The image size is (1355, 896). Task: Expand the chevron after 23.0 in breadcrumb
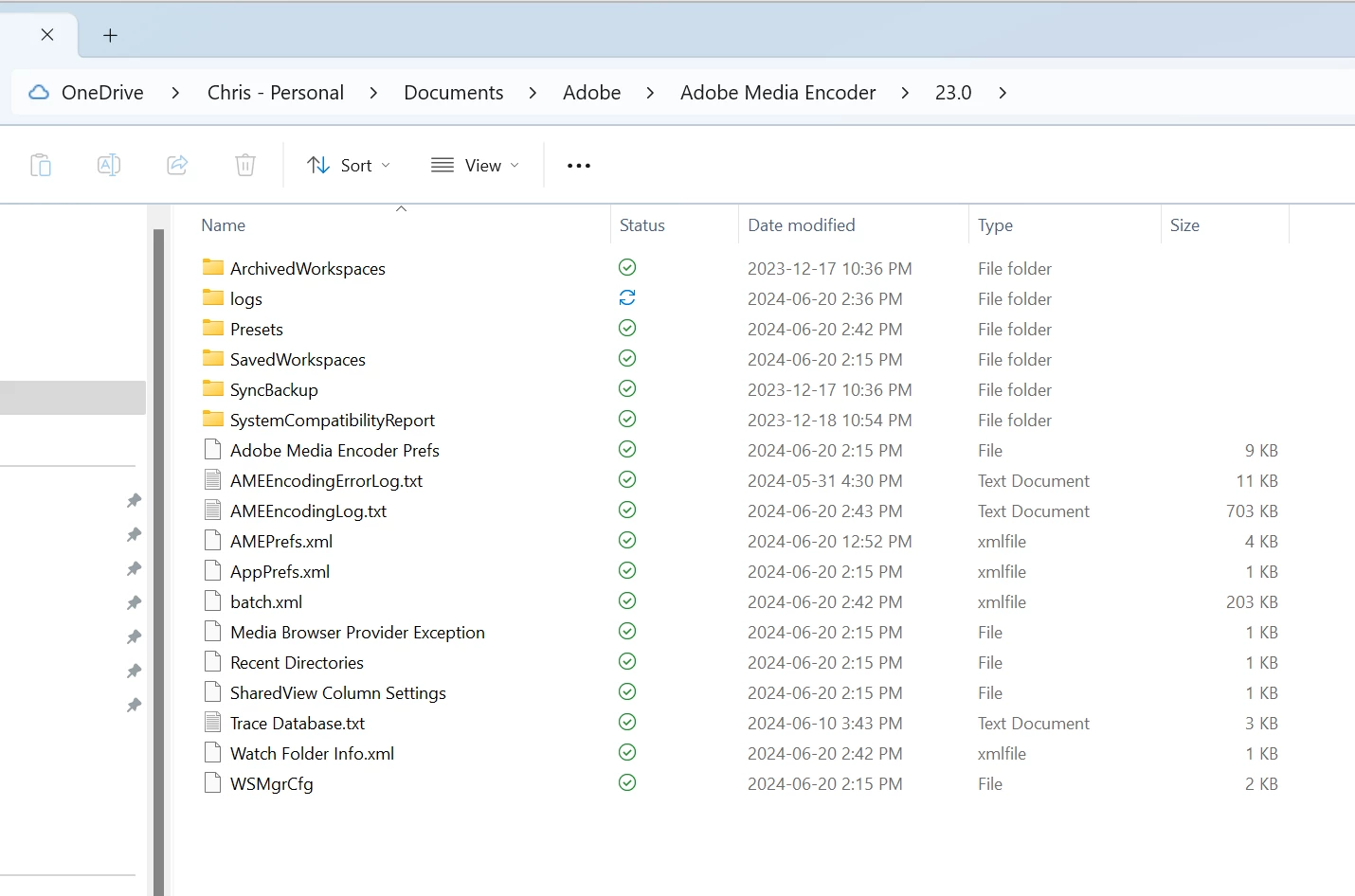1003,92
